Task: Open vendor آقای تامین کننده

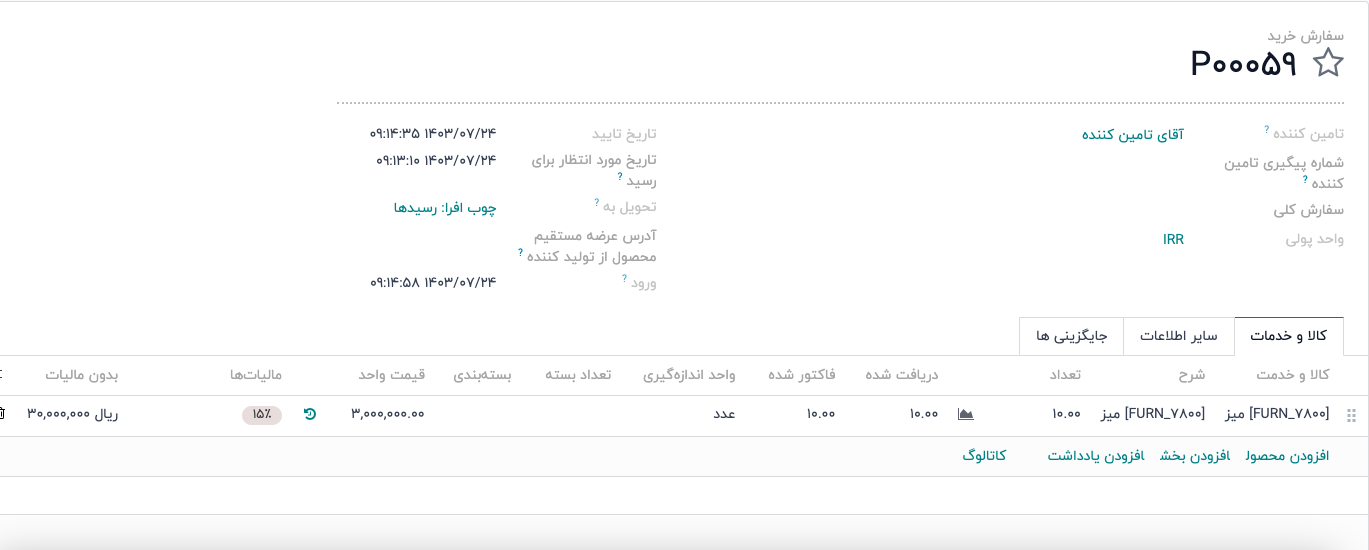Action: 1132,134
